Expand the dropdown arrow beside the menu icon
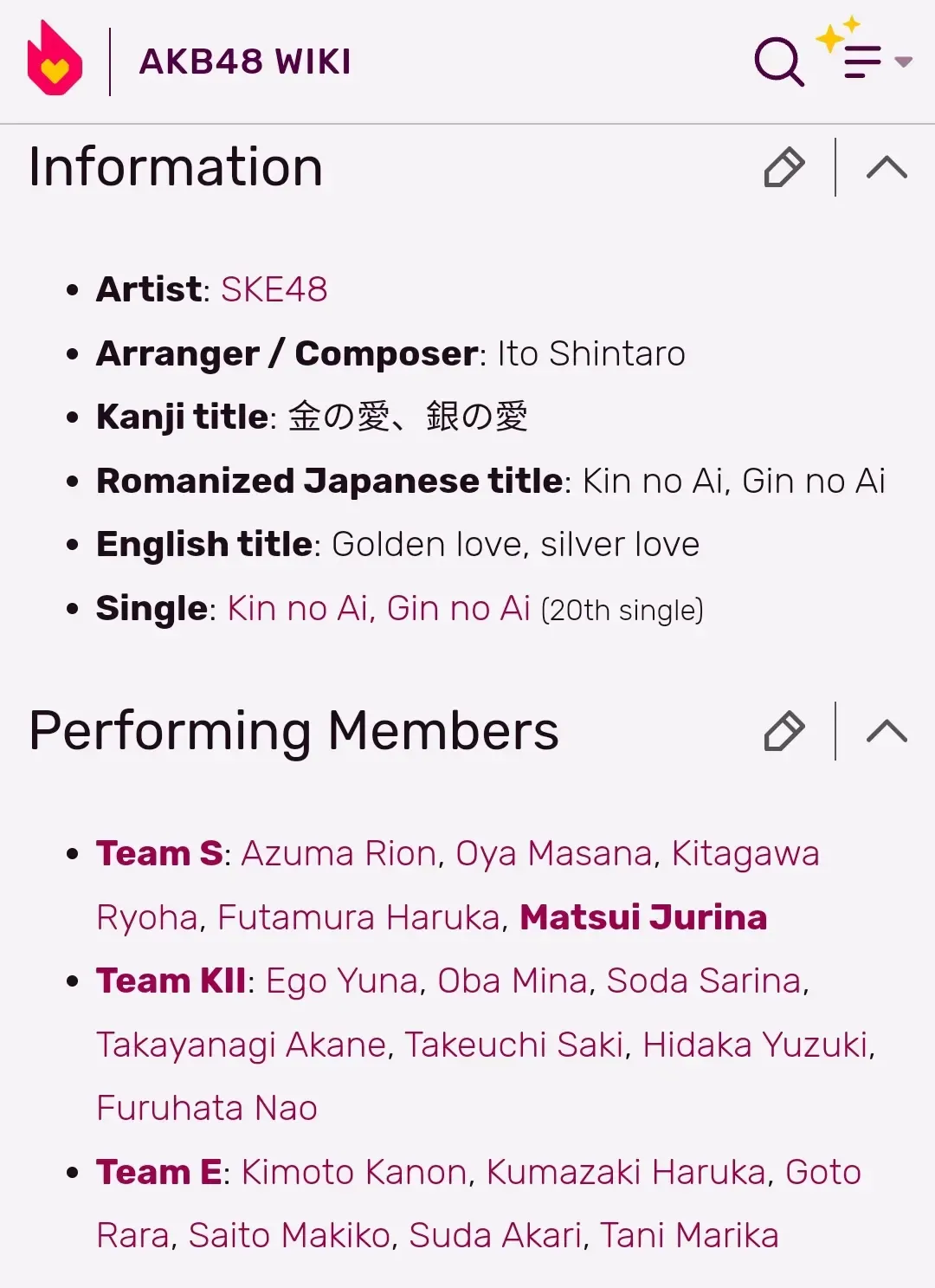 click(x=903, y=61)
